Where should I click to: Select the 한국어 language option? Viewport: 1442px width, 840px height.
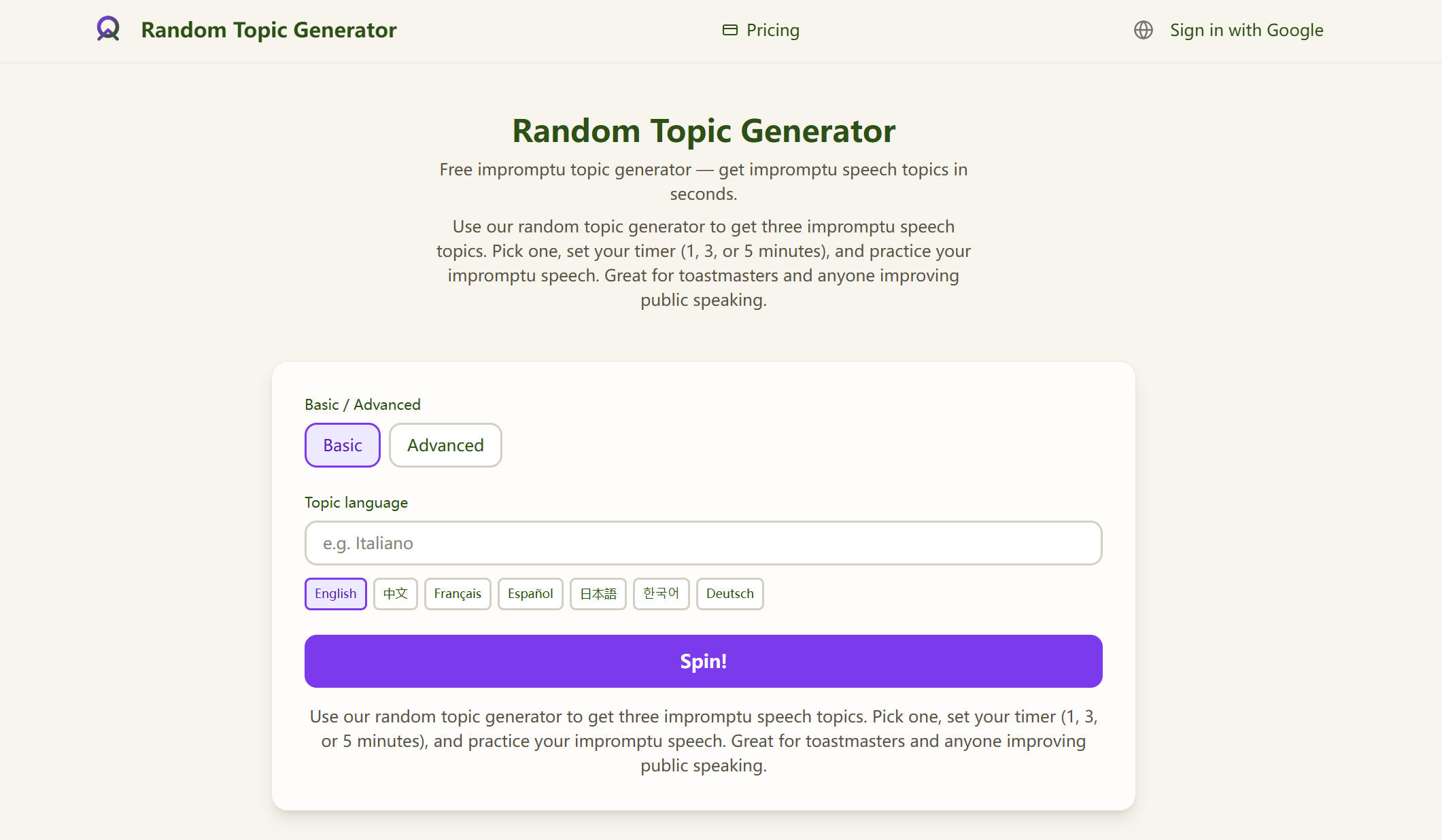coord(661,593)
